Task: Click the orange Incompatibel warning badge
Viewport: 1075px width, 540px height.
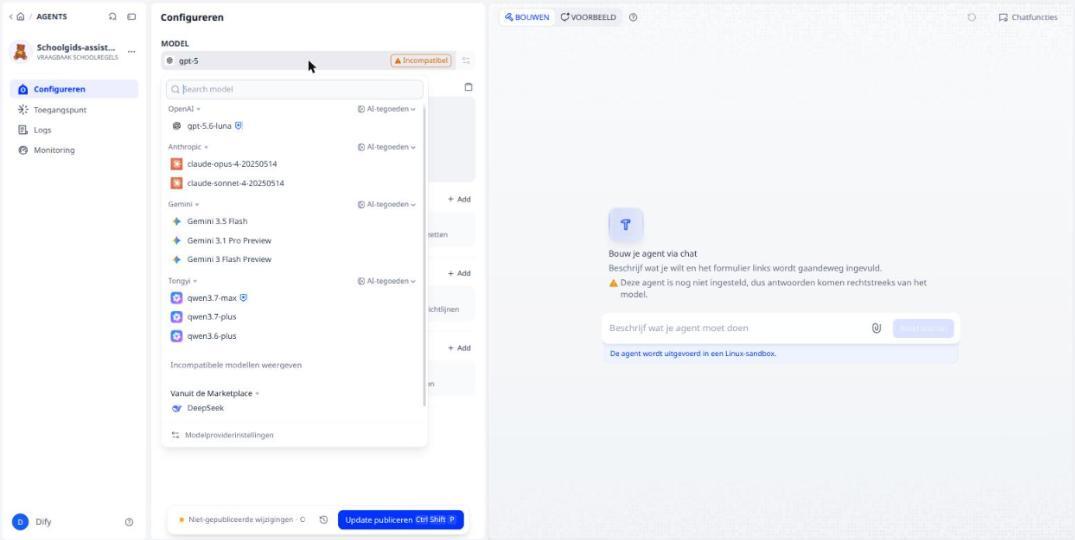Action: pos(421,60)
